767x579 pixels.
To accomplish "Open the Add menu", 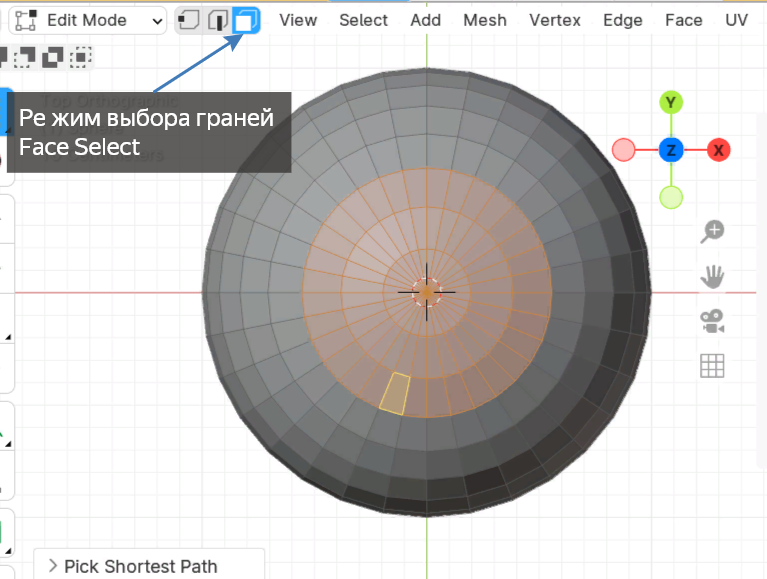I will pyautogui.click(x=426, y=21).
